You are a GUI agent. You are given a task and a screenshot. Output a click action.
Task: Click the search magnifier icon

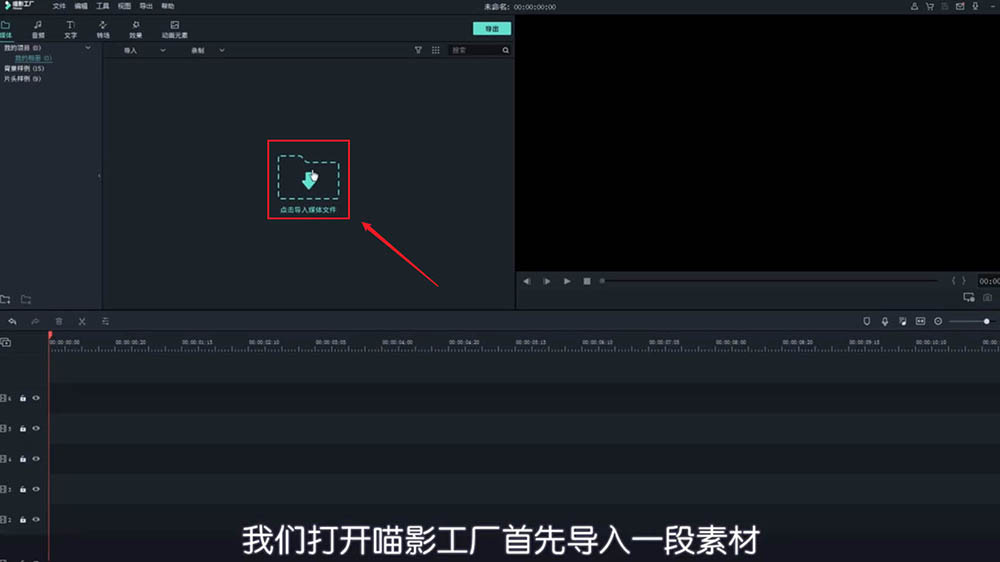[506, 50]
